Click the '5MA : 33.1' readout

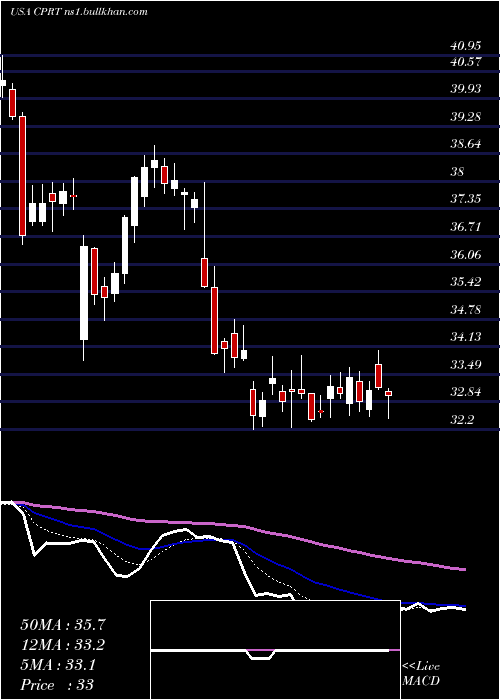[x=58, y=665]
